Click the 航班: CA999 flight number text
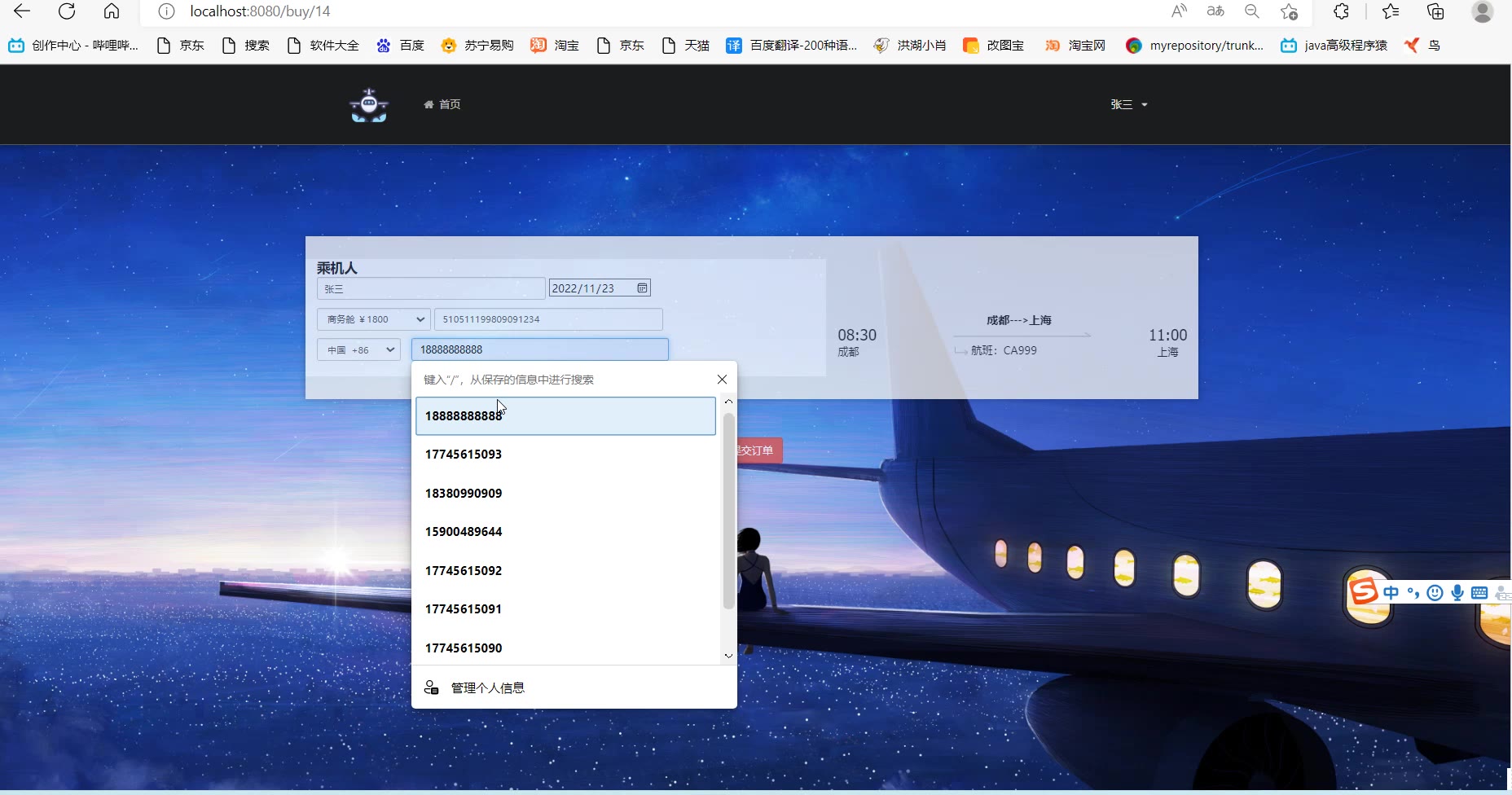The image size is (1512, 795). [1004, 350]
